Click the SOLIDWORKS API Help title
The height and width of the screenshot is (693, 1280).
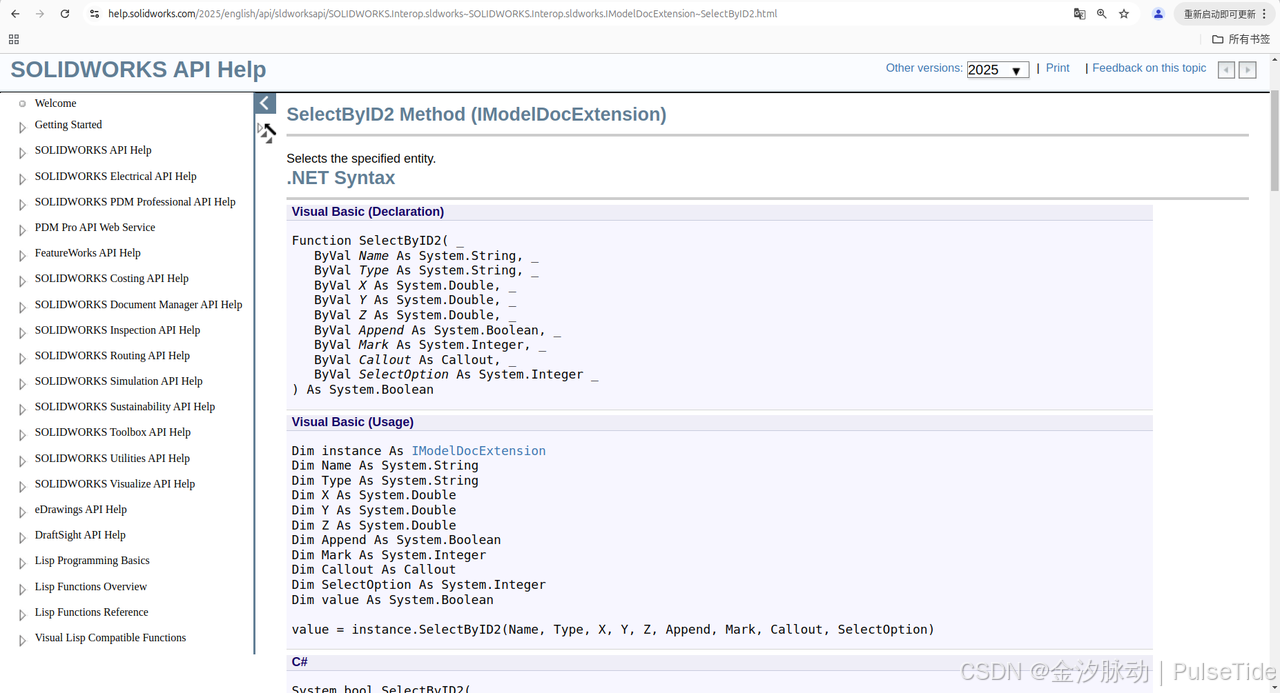[138, 70]
